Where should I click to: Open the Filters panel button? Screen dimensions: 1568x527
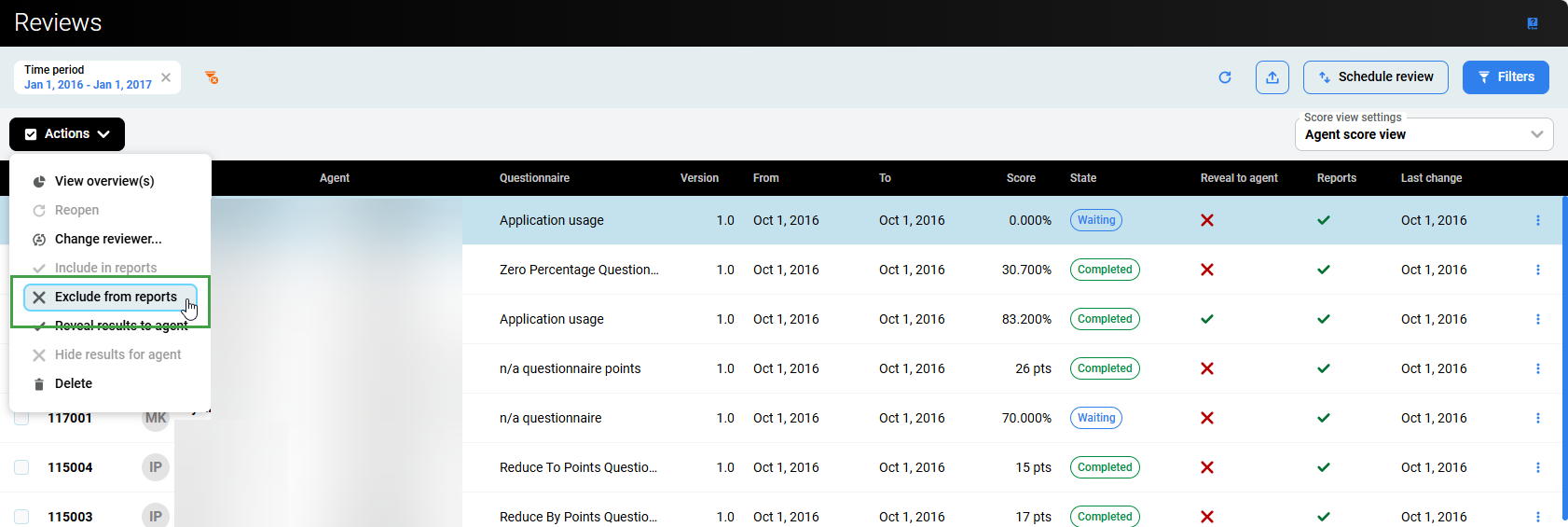1505,77
